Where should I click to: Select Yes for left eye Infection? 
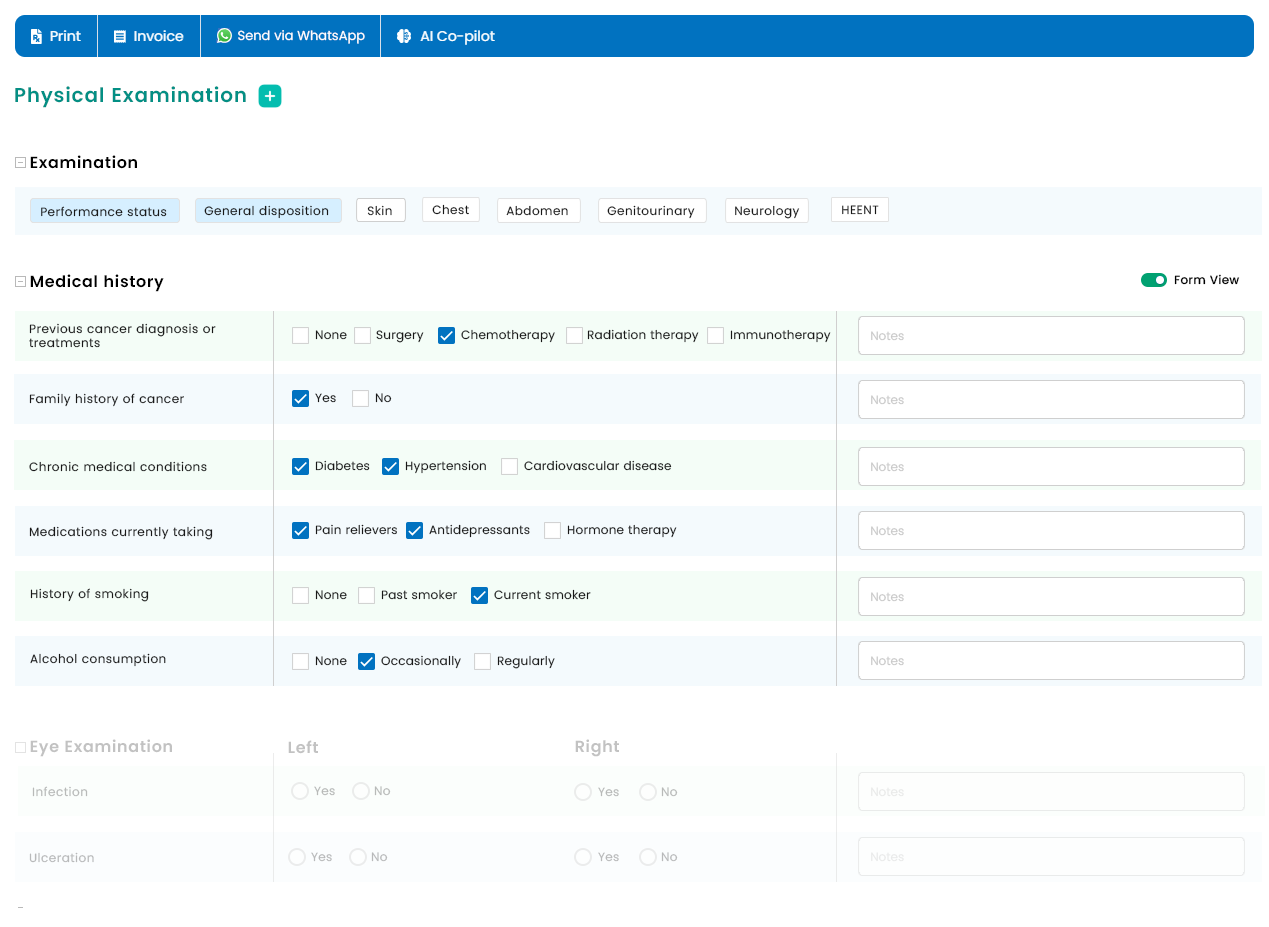click(x=300, y=791)
